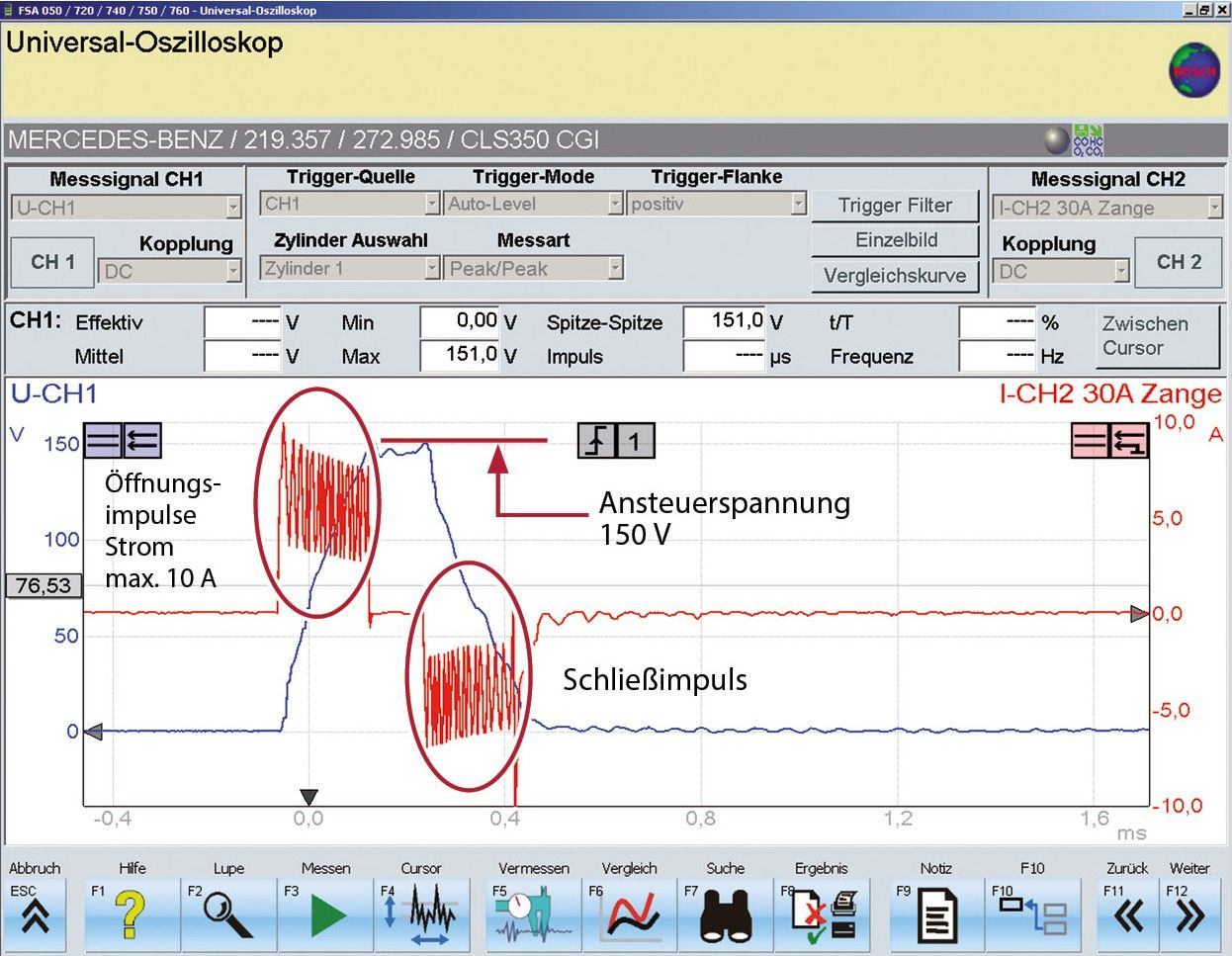Click the Ergebnis print results icon
This screenshot has height=956, width=1232.
(x=823, y=913)
